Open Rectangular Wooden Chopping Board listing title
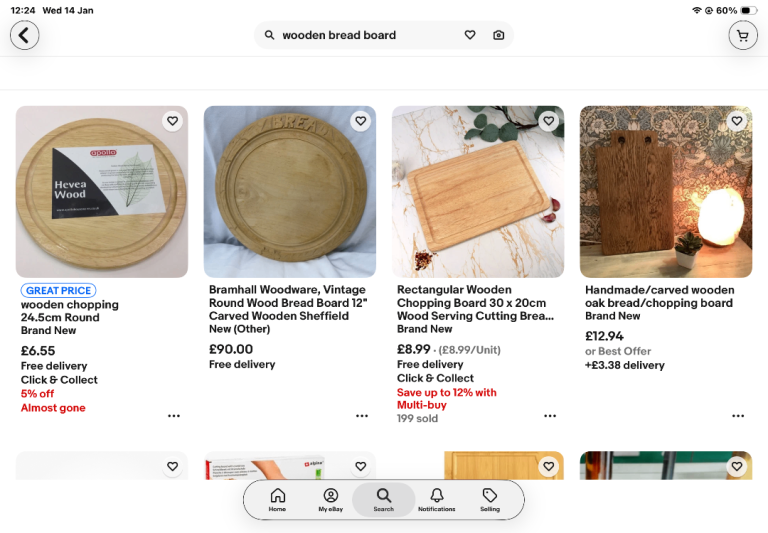 [x=473, y=303]
